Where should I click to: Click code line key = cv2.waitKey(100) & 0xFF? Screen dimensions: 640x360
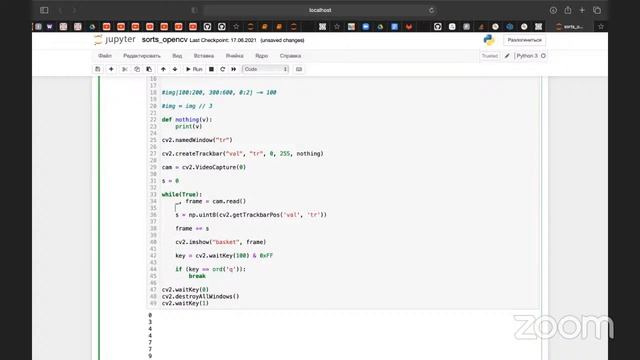(x=224, y=256)
